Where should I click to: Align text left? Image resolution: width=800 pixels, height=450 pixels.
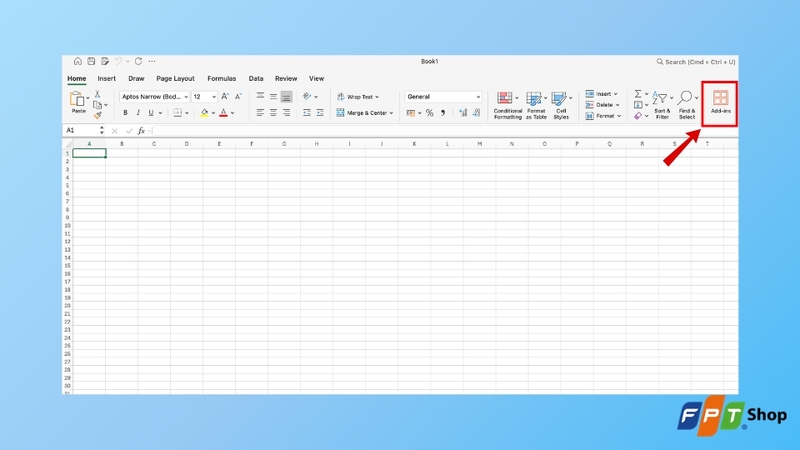pos(260,113)
